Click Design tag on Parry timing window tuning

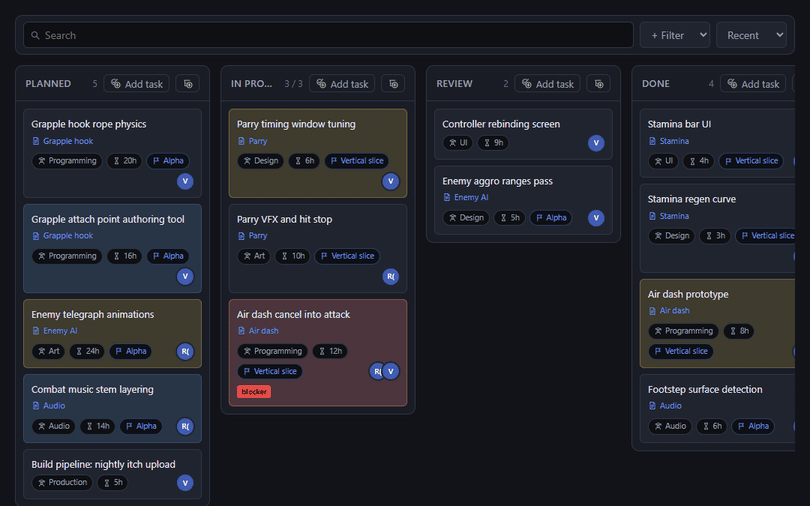tap(261, 161)
